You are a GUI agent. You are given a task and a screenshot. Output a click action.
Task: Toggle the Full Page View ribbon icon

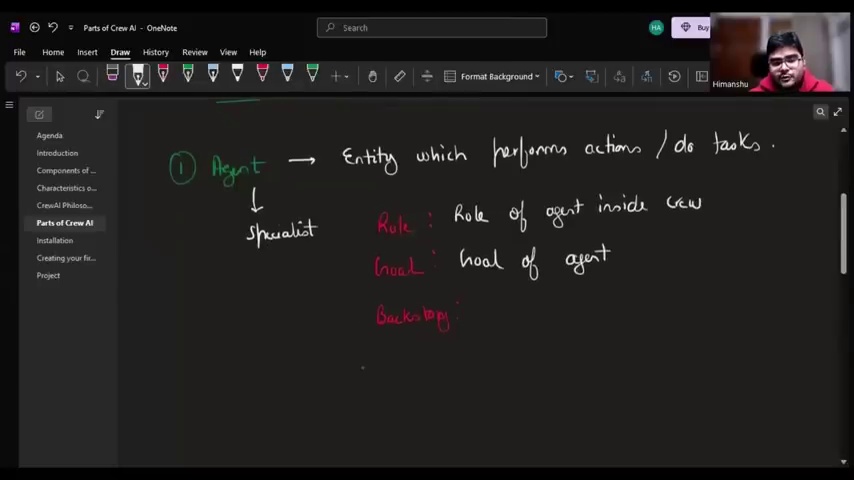[702, 77]
